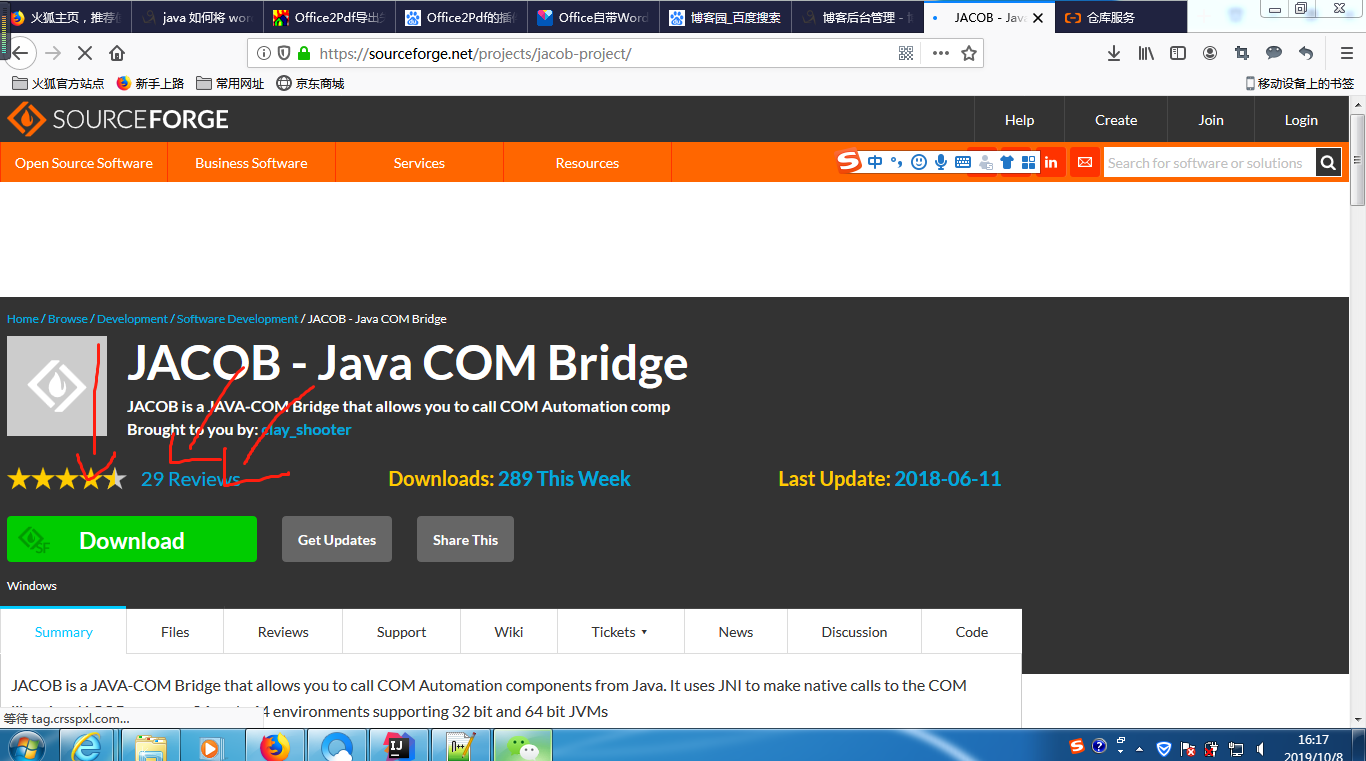Open the Sogou skin shirt icon
The image size is (1366, 761).
click(1006, 162)
